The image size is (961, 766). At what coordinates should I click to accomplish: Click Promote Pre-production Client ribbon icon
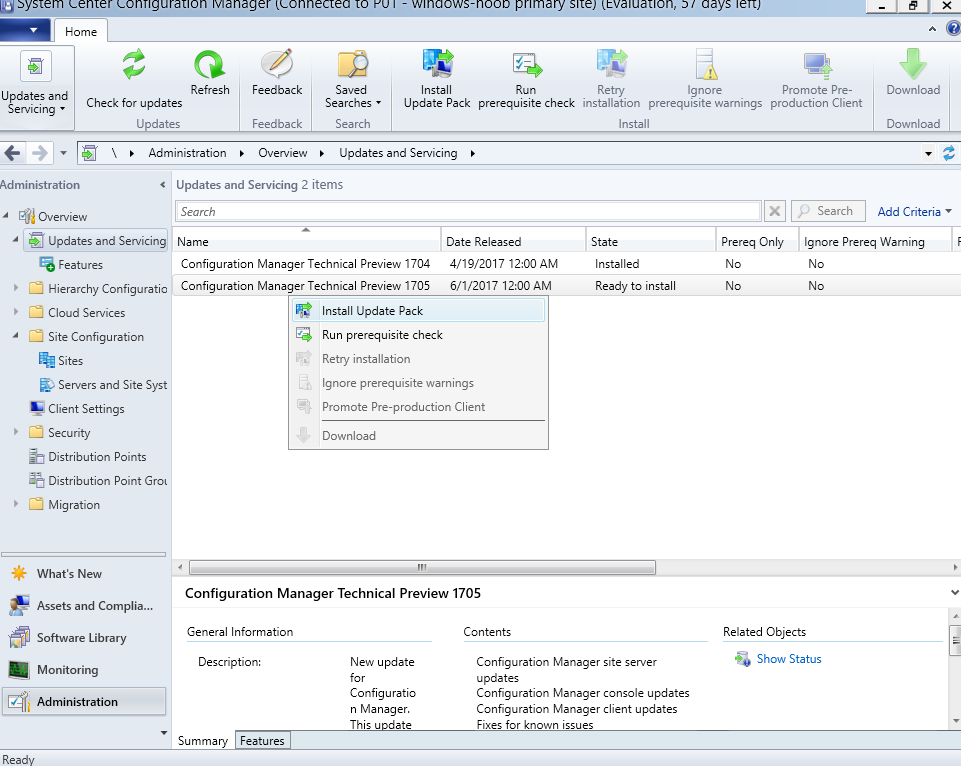pyautogui.click(x=816, y=65)
